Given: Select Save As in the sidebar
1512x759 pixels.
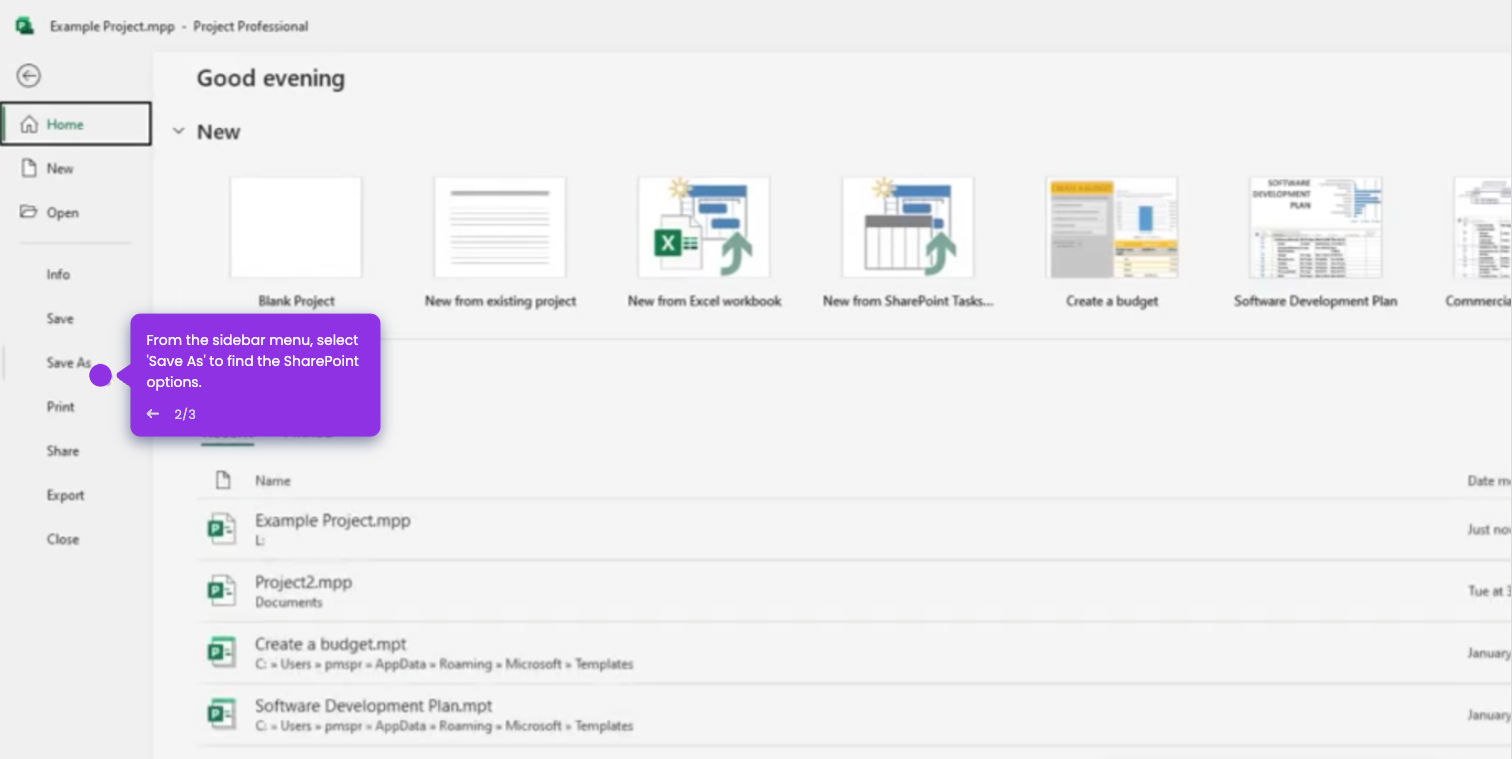Looking at the screenshot, I should pyautogui.click(x=68, y=362).
